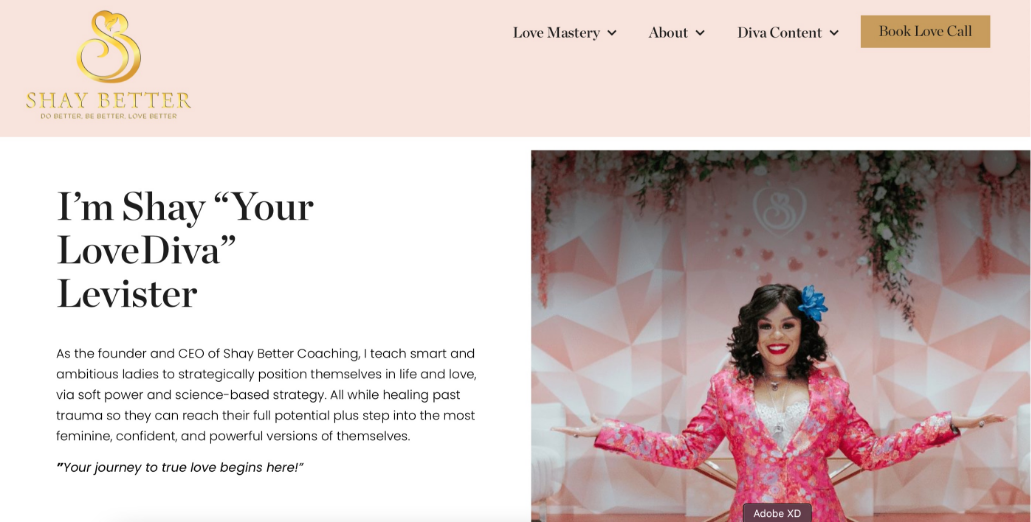Viewport: 1031px width, 522px height.
Task: Click the heart-shaped SB emblem on the backdrop
Action: pos(779,210)
